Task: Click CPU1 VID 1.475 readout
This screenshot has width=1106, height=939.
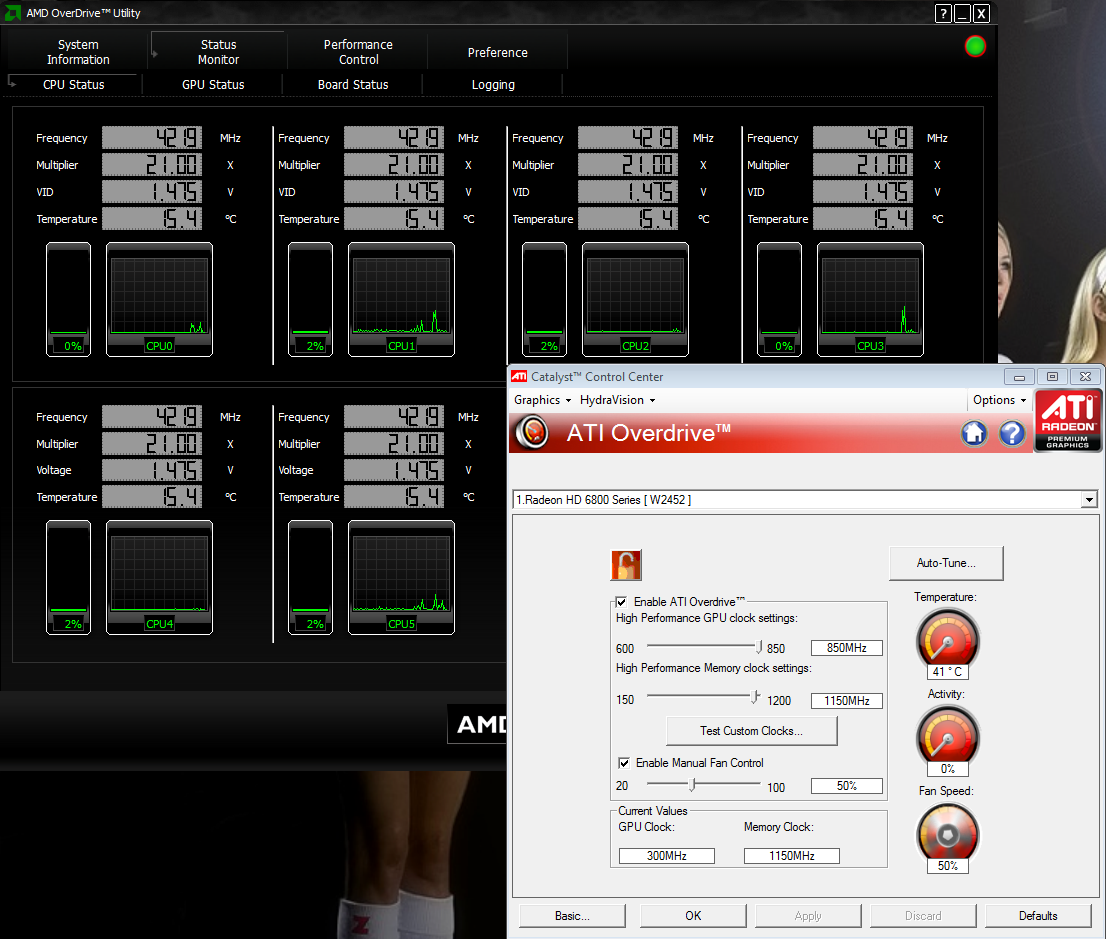Action: [394, 191]
